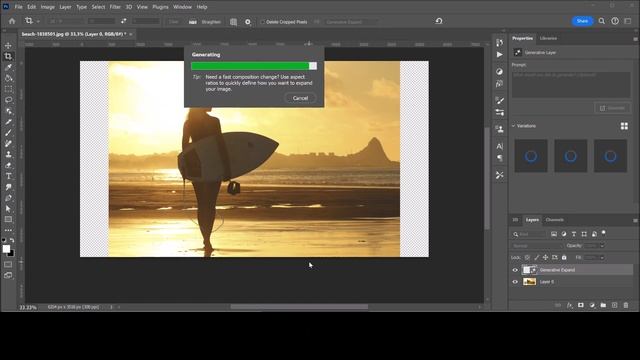The image size is (640, 360).
Task: Toggle lock transparent pixels
Action: tap(527, 258)
